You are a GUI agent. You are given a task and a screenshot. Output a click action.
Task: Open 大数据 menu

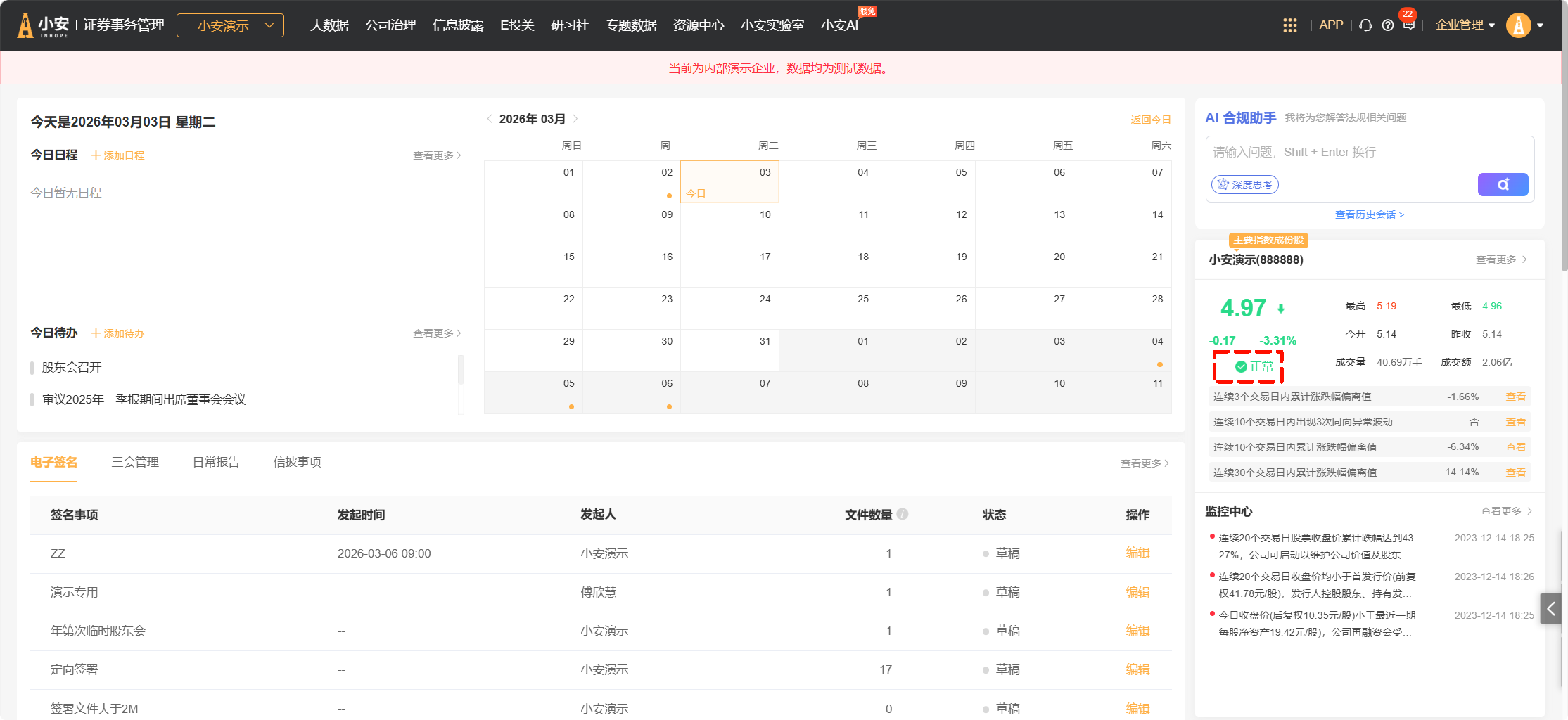click(329, 25)
